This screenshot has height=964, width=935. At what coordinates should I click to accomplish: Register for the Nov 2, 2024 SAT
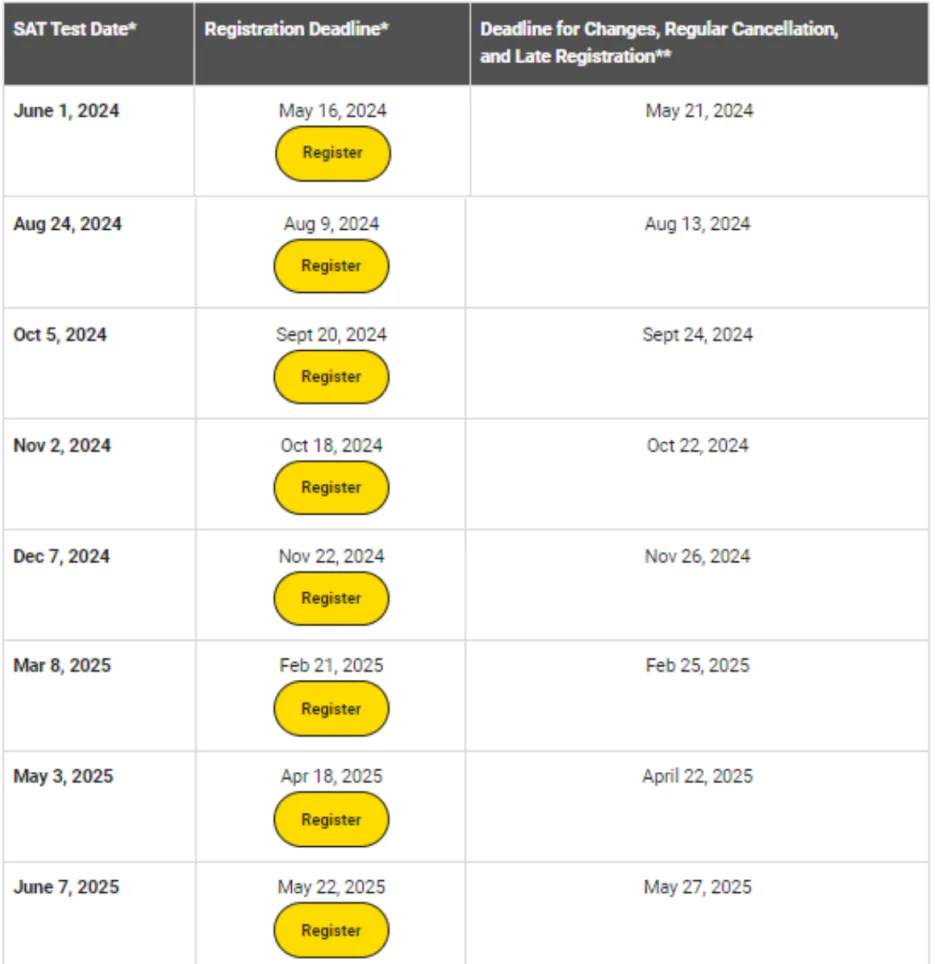click(331, 488)
